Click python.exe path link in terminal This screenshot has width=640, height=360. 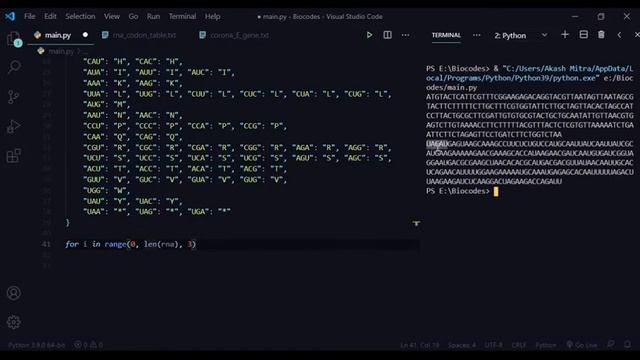click(529, 73)
